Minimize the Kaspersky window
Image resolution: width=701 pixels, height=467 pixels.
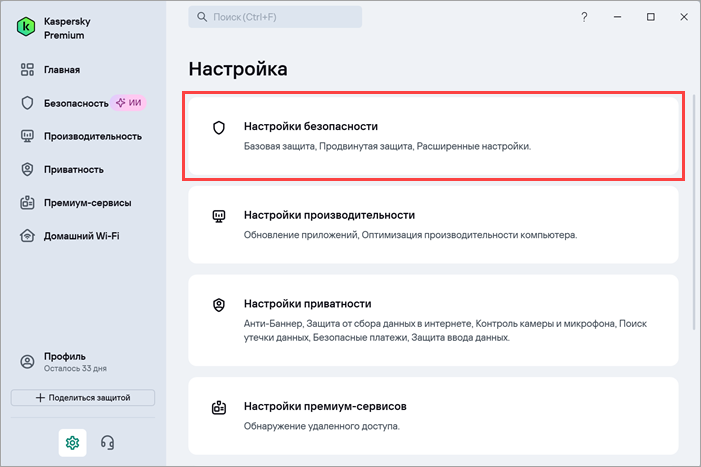click(617, 17)
